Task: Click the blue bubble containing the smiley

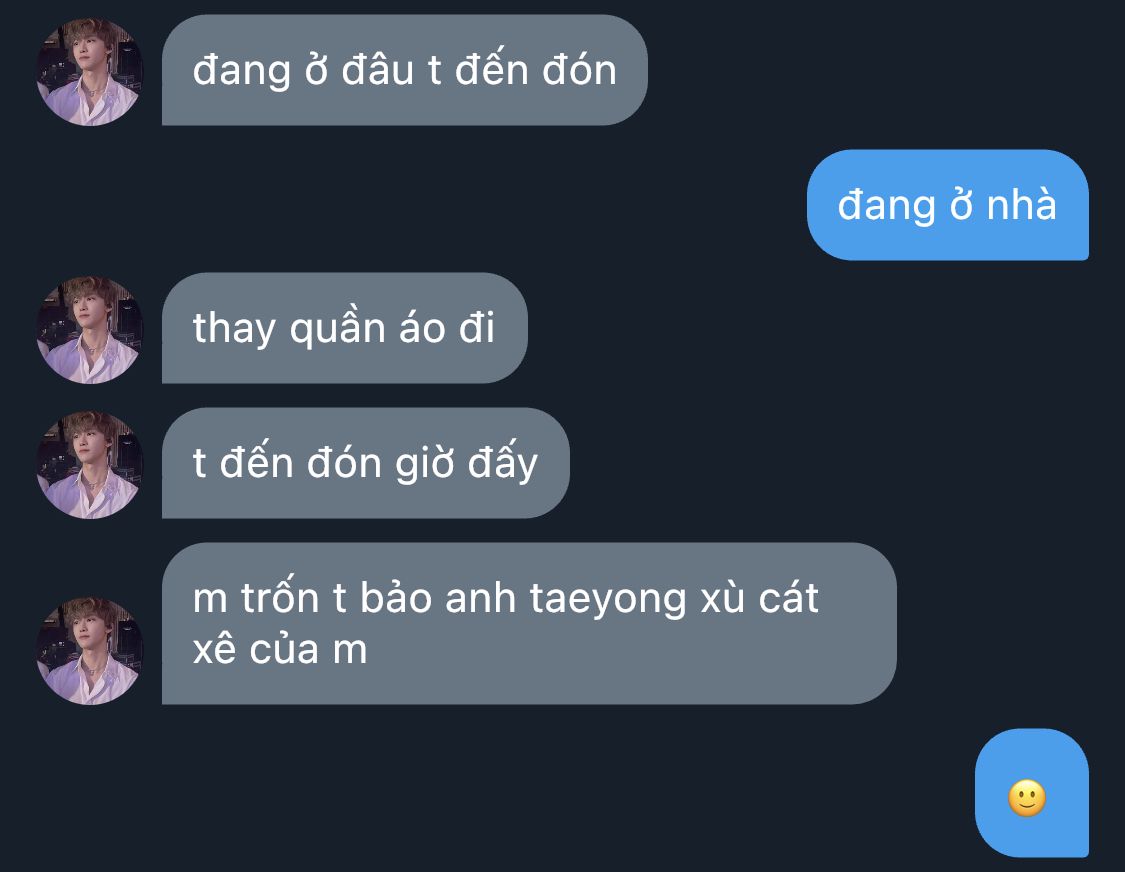Action: point(1032,792)
